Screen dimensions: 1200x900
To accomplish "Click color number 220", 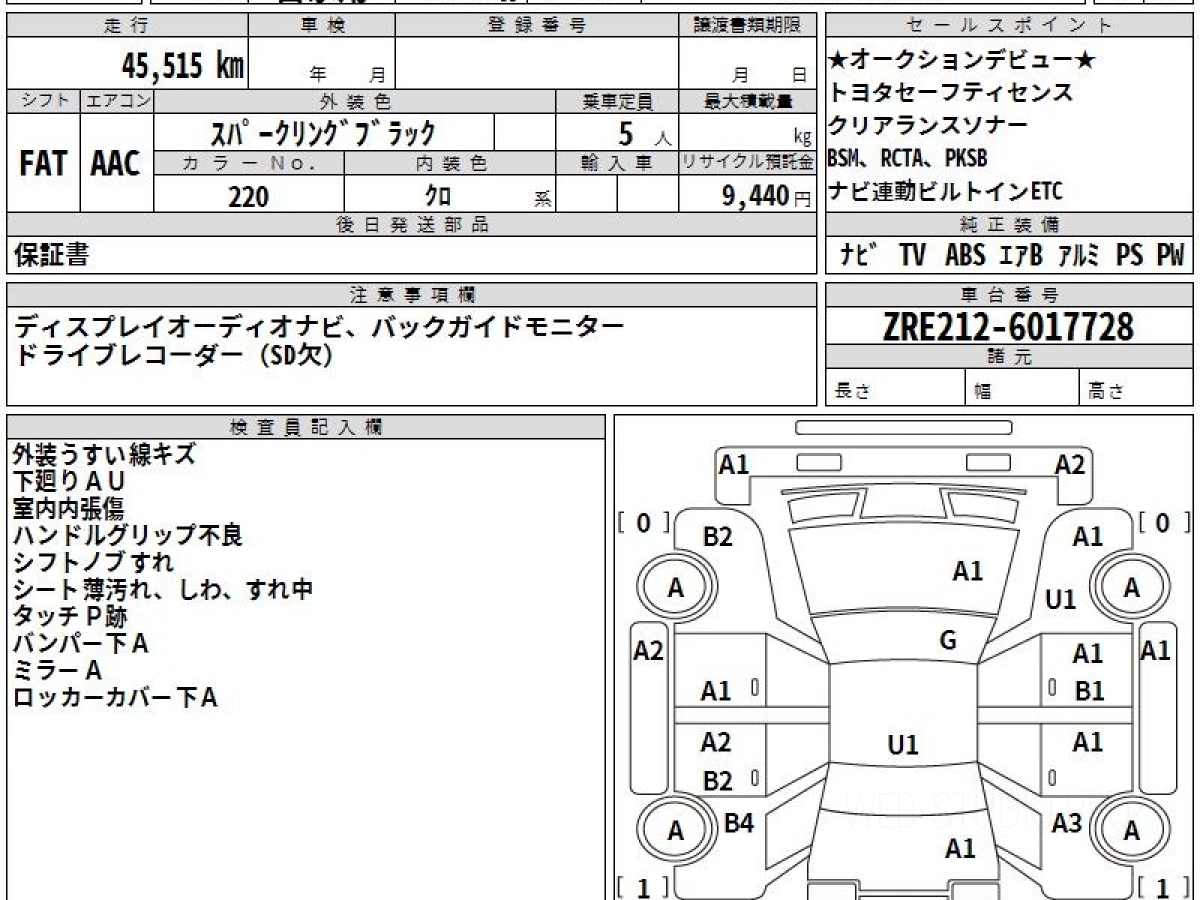I will click(248, 196).
